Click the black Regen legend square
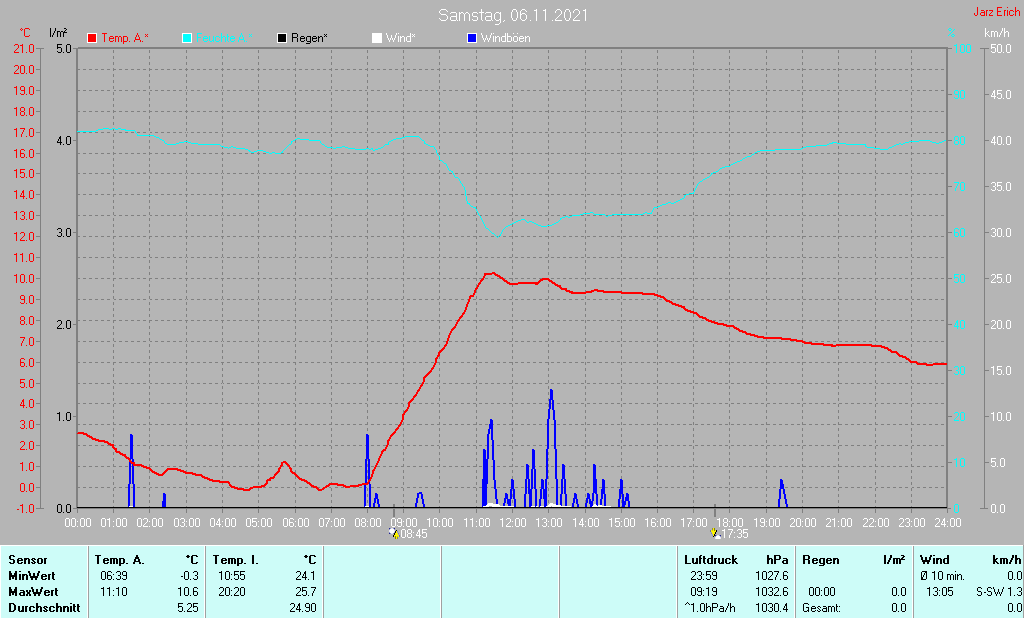The width and height of the screenshot is (1024, 618). coord(282,38)
